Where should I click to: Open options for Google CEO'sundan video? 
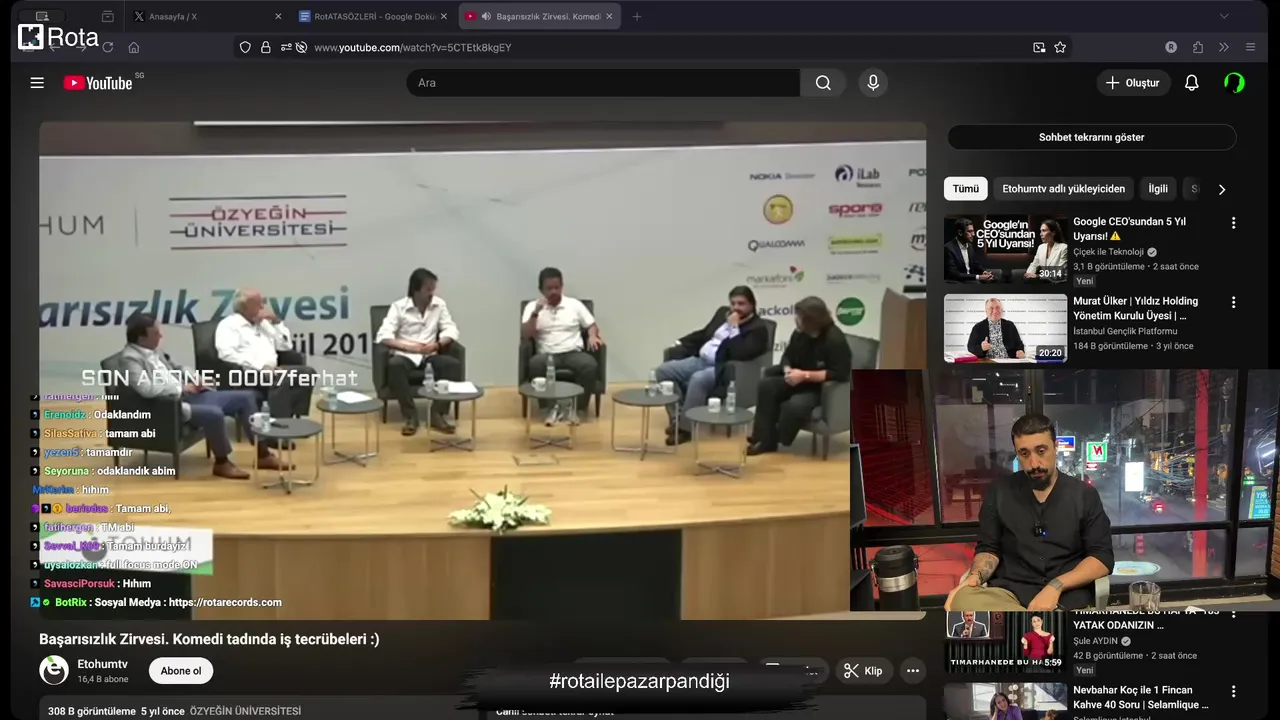coord(1233,223)
